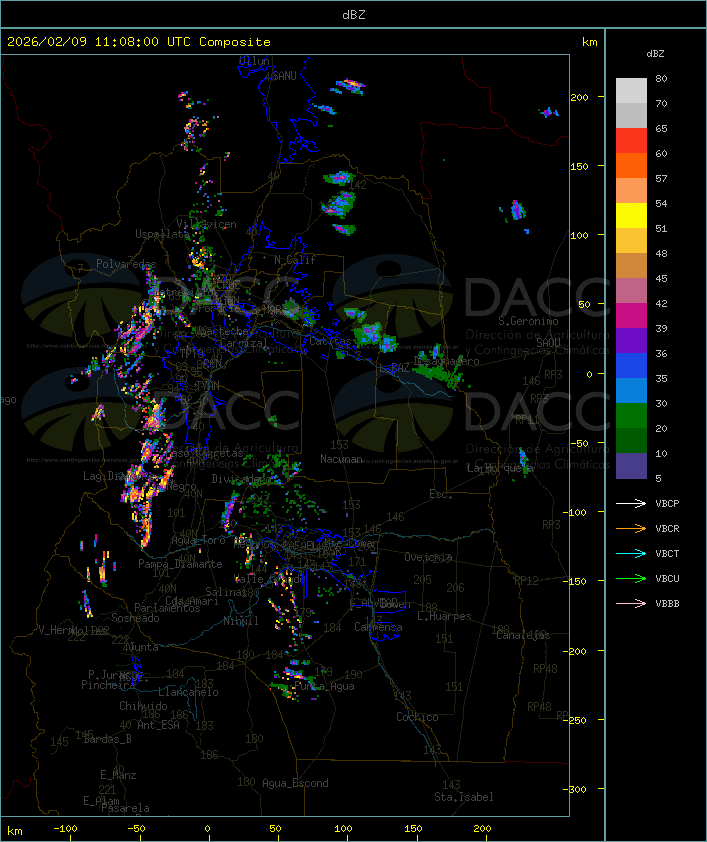Click the Cochico map label
The width and height of the screenshot is (707, 842).
tap(417, 717)
